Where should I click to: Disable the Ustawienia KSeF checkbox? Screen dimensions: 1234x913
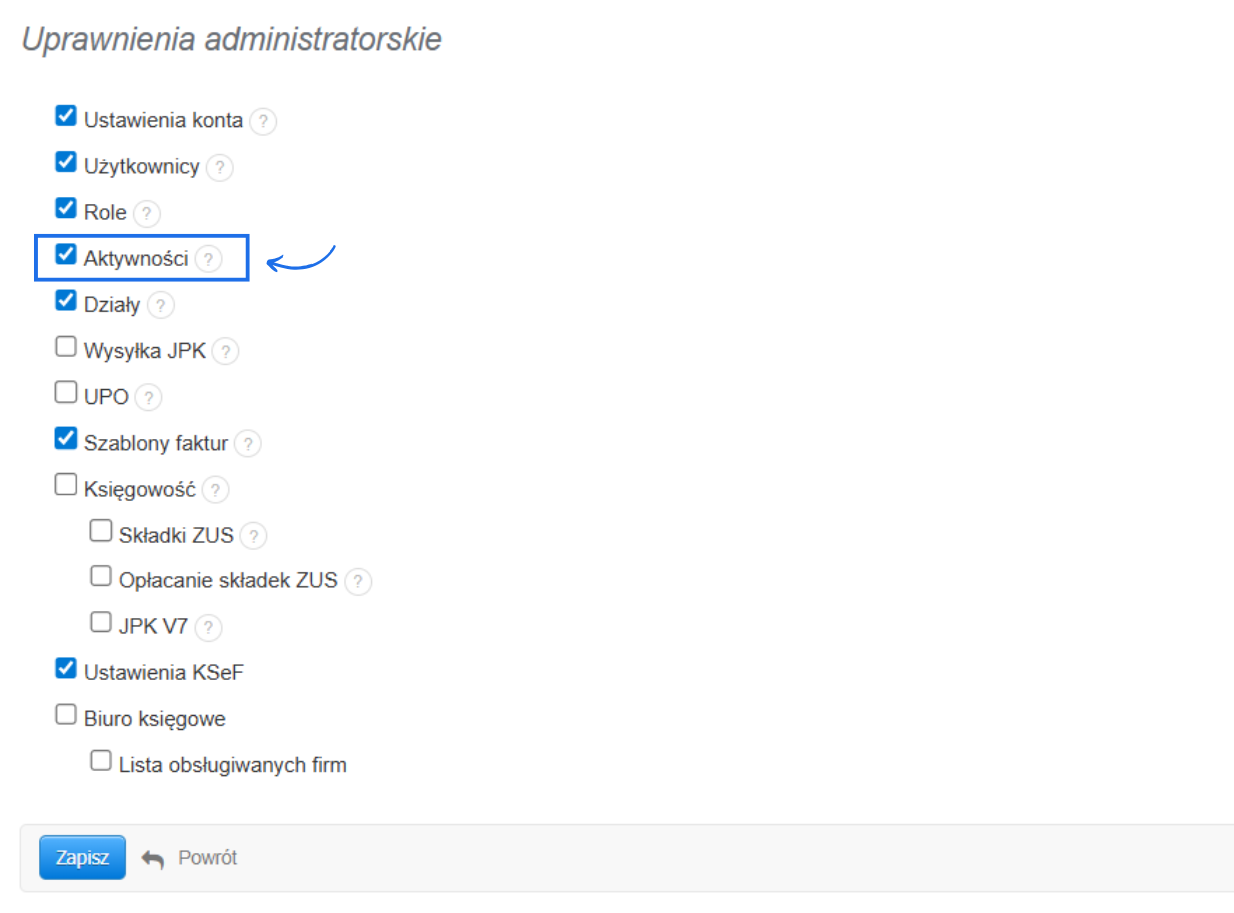(66, 668)
